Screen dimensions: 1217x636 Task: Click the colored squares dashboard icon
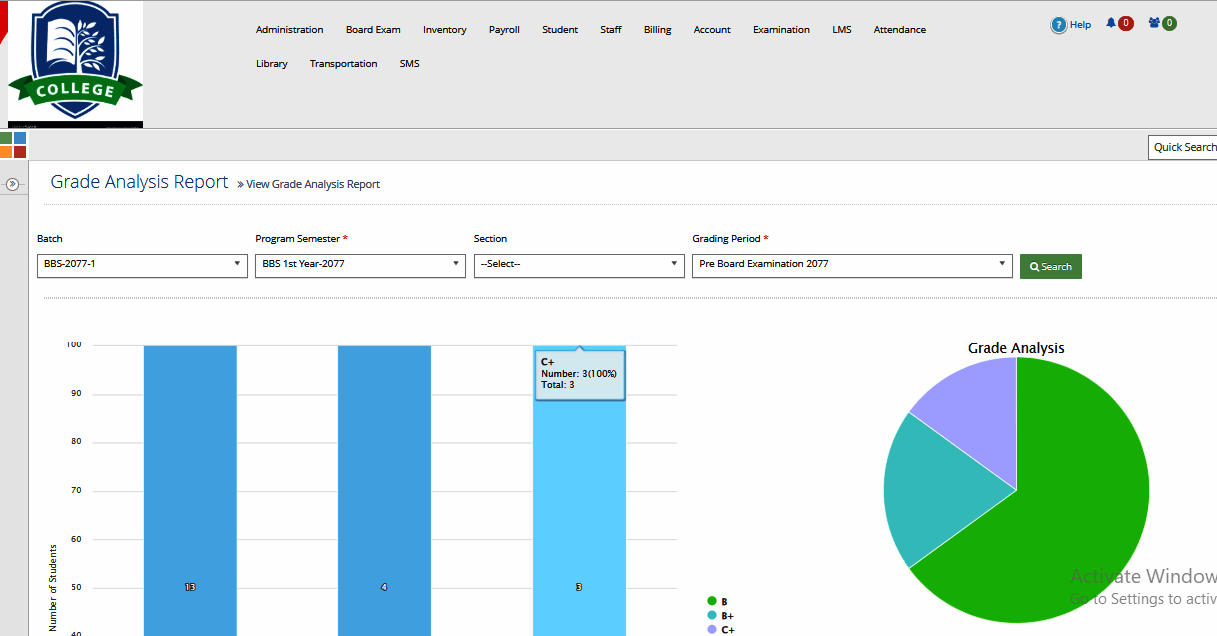click(13, 145)
